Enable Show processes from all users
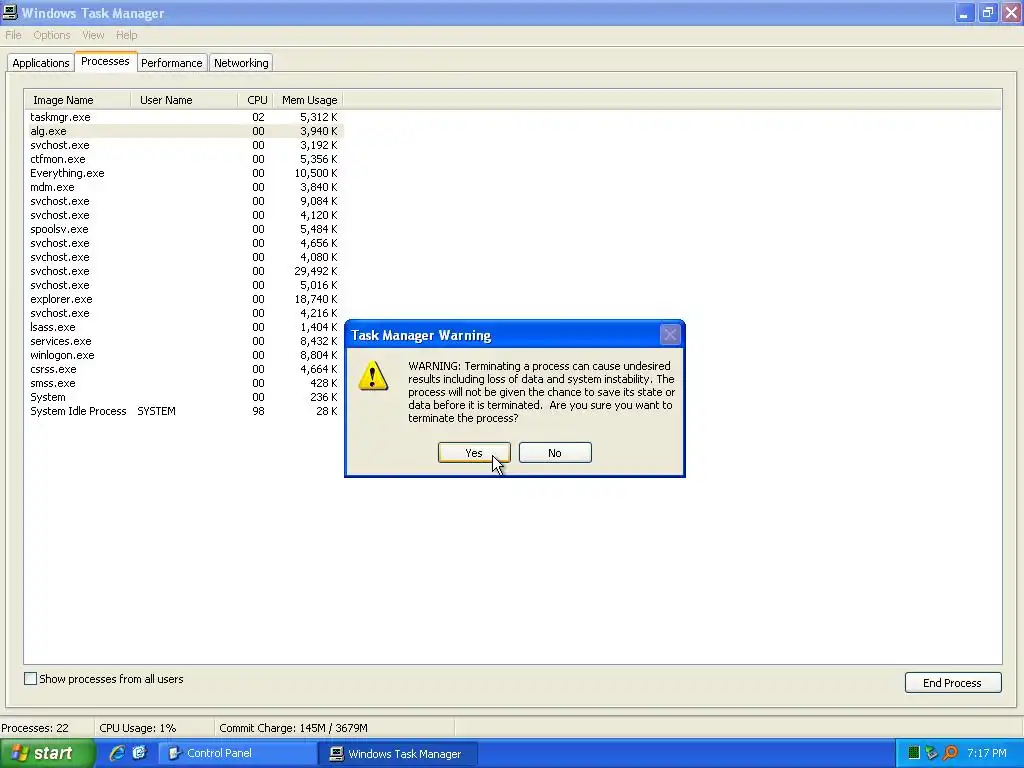 pyautogui.click(x=30, y=679)
